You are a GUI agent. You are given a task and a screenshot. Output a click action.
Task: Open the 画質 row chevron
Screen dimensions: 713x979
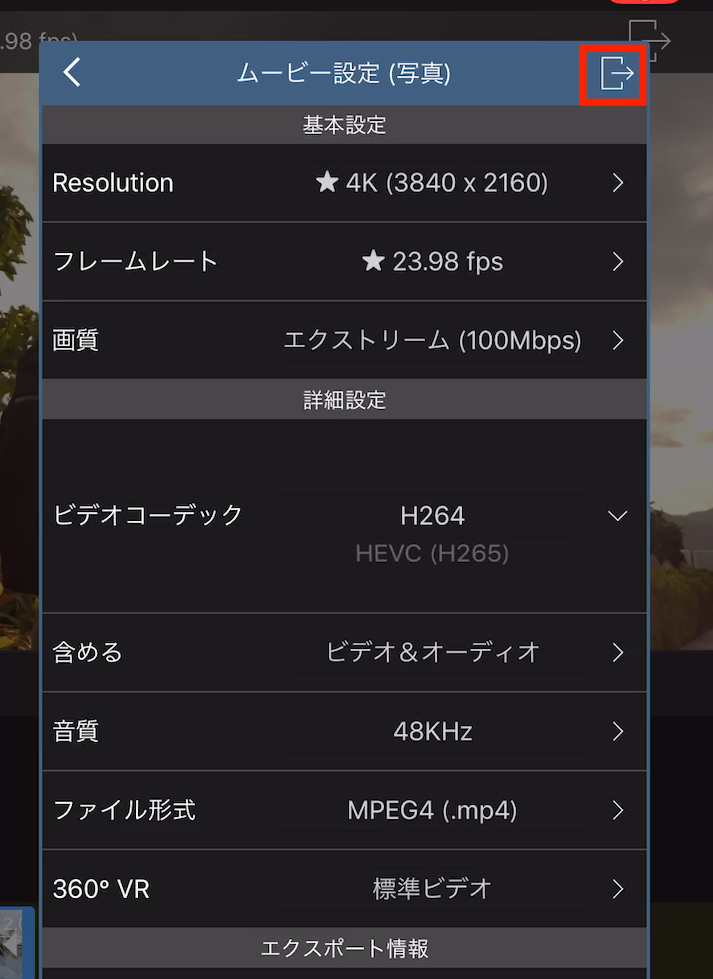pyautogui.click(x=618, y=341)
